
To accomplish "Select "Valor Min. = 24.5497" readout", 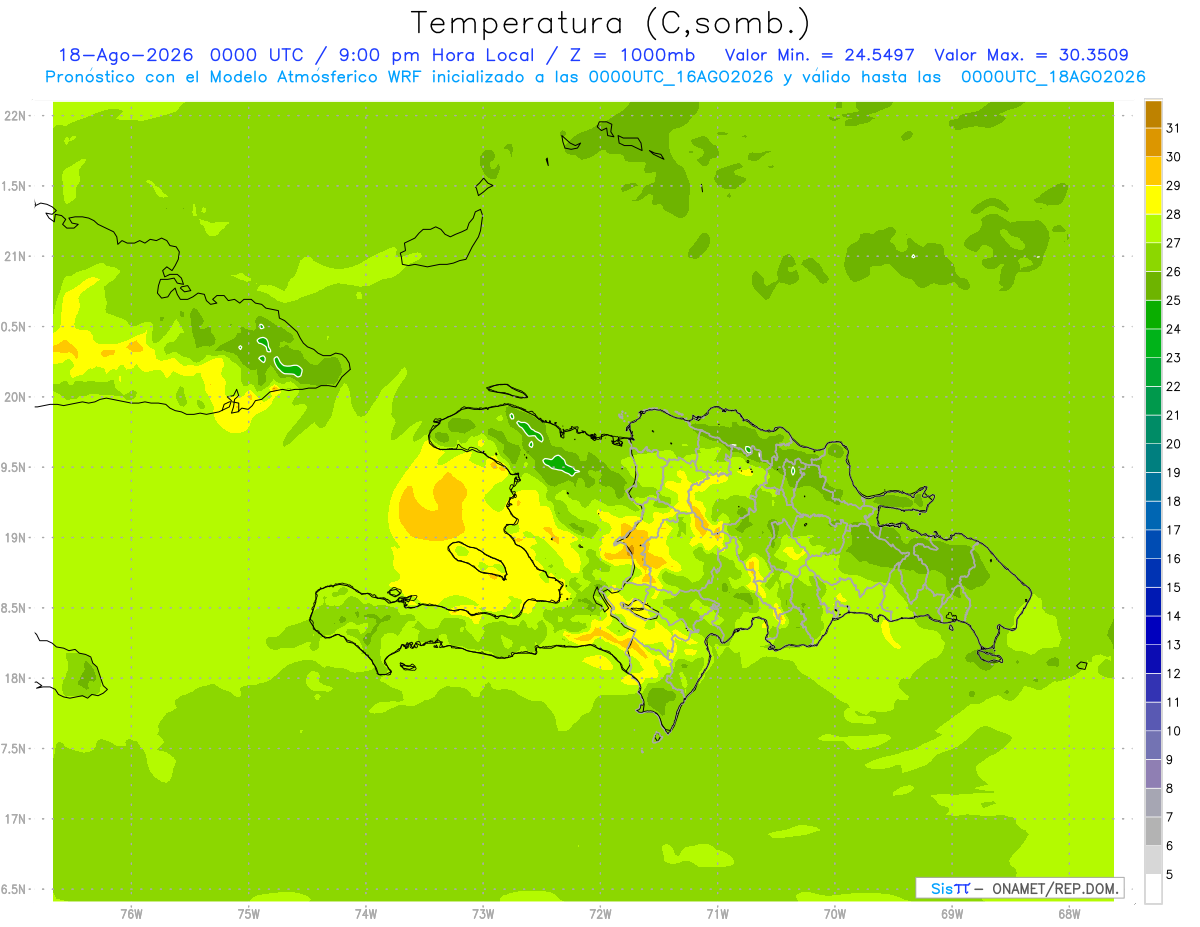I will coord(820,55).
